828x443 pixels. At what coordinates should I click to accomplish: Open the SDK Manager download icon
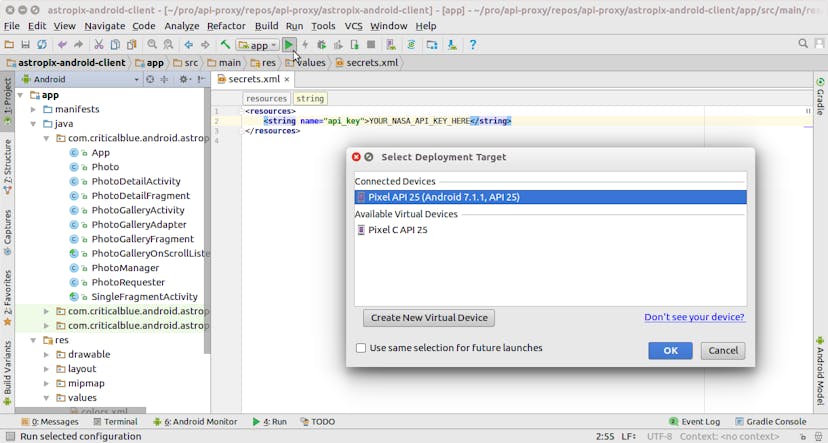click(452, 45)
